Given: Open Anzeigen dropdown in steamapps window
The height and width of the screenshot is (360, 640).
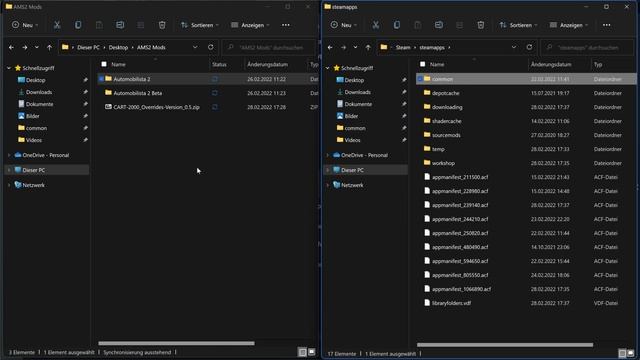Looking at the screenshot, I should [x=569, y=25].
